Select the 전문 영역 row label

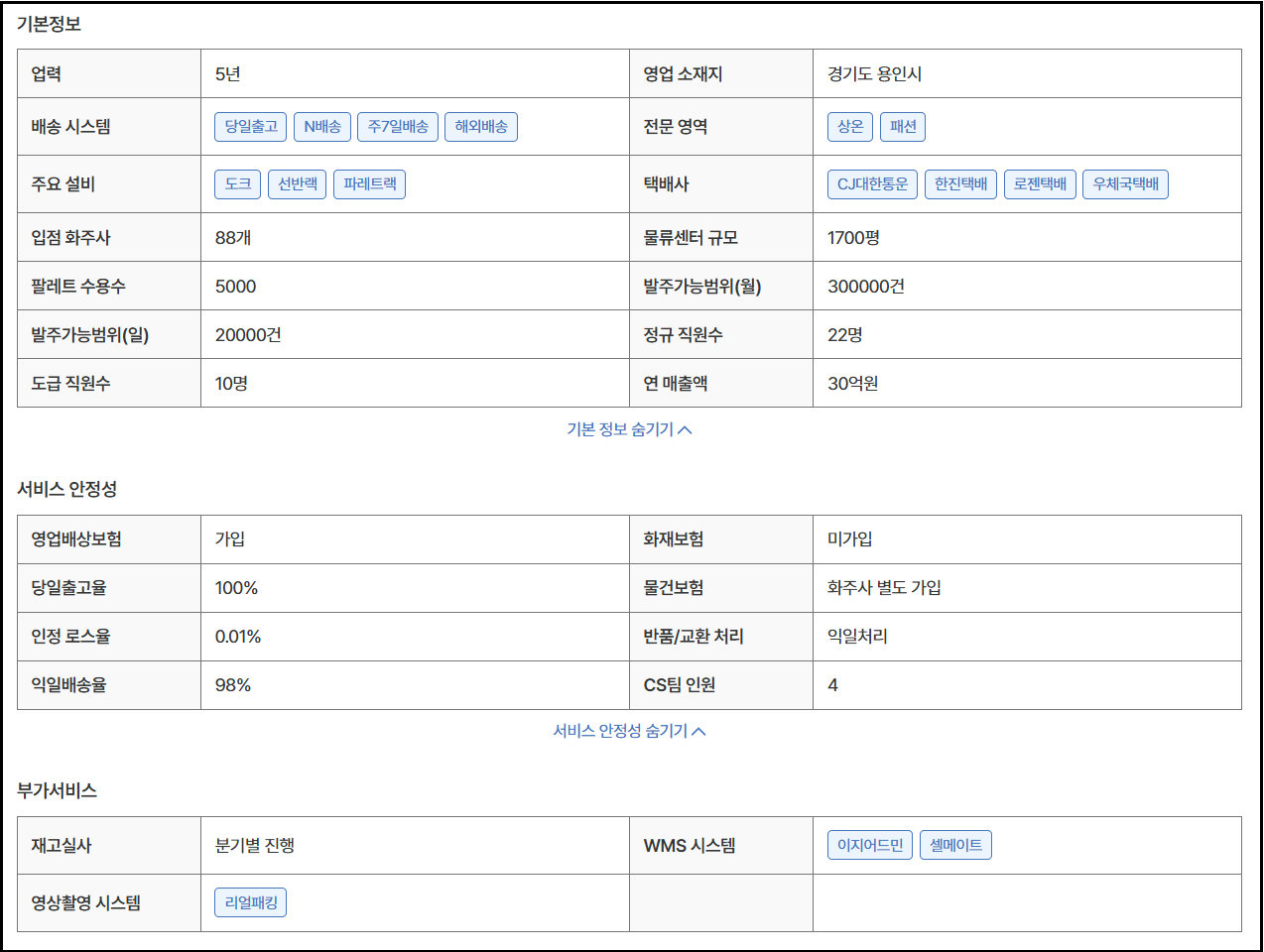(676, 127)
